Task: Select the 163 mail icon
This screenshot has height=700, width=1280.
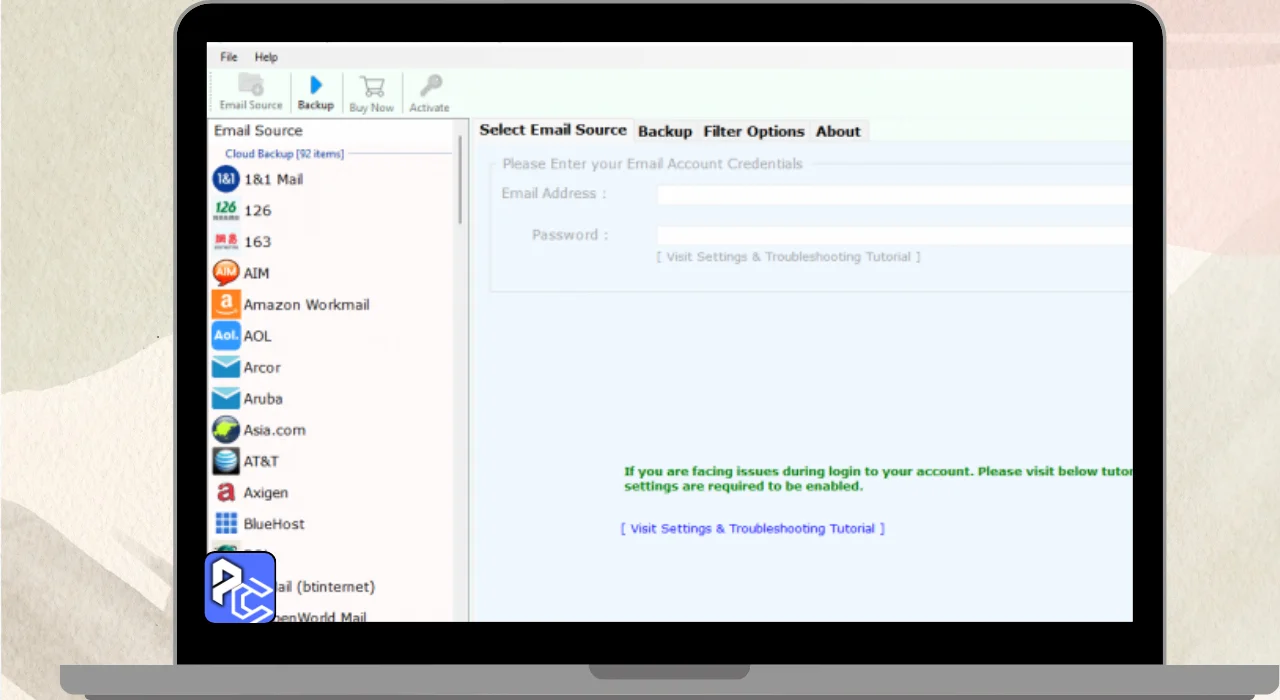Action: tap(226, 241)
